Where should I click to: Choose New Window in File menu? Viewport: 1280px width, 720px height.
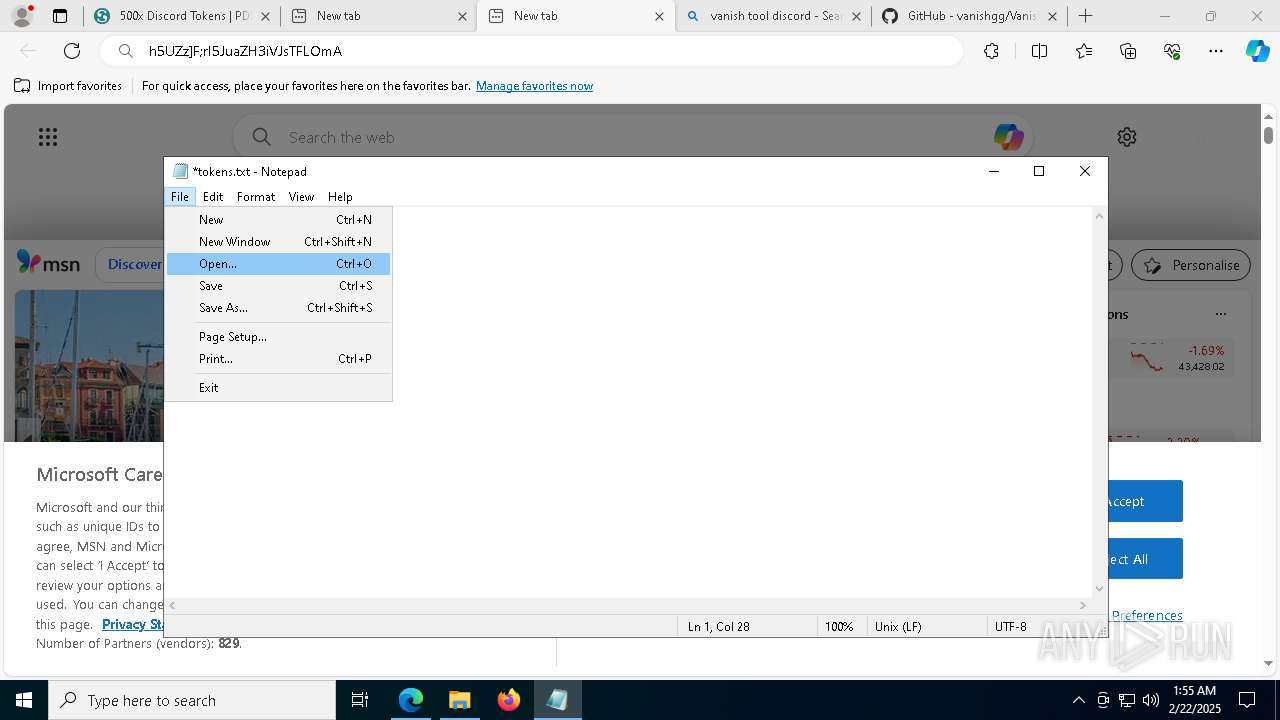(278, 242)
